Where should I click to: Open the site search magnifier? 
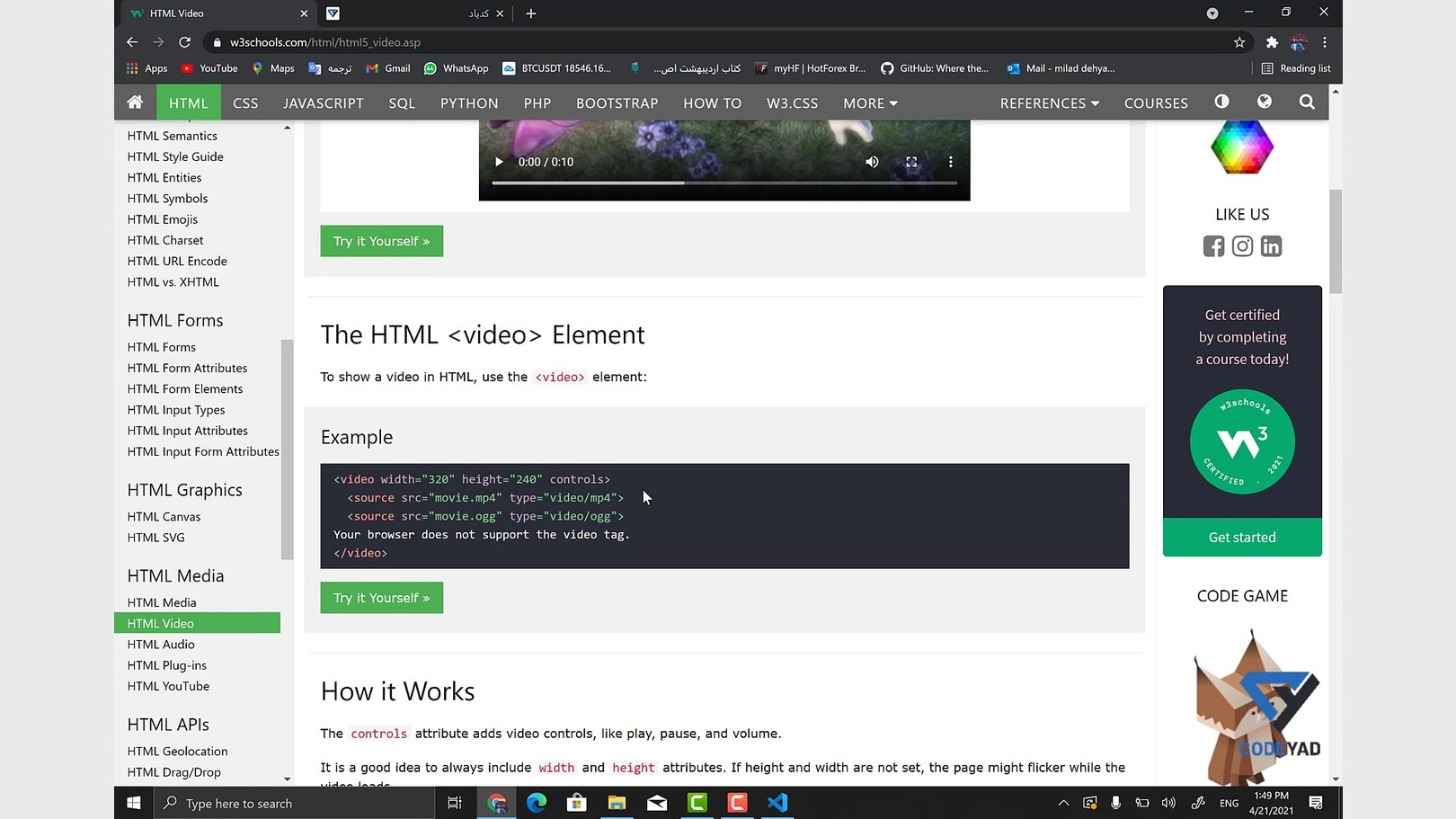point(1307,102)
